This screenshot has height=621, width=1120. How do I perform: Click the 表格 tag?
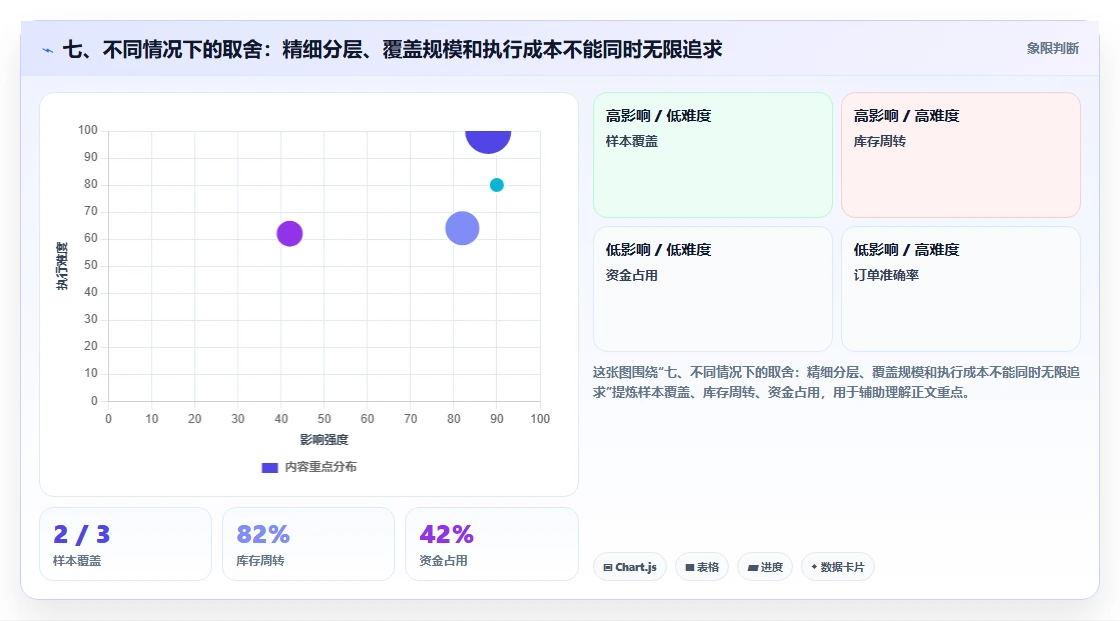click(x=701, y=567)
